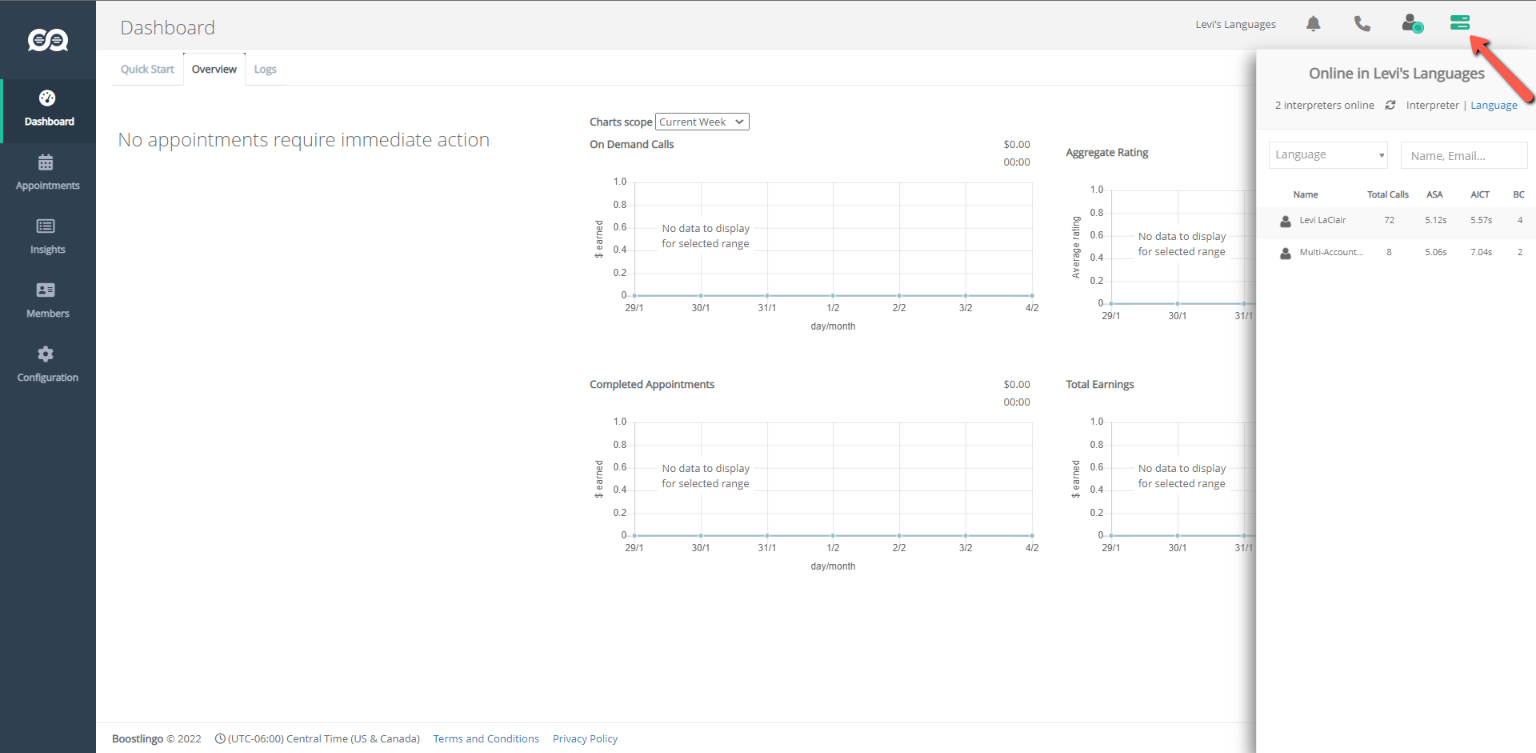Open the user availability status icon

pos(1411,24)
